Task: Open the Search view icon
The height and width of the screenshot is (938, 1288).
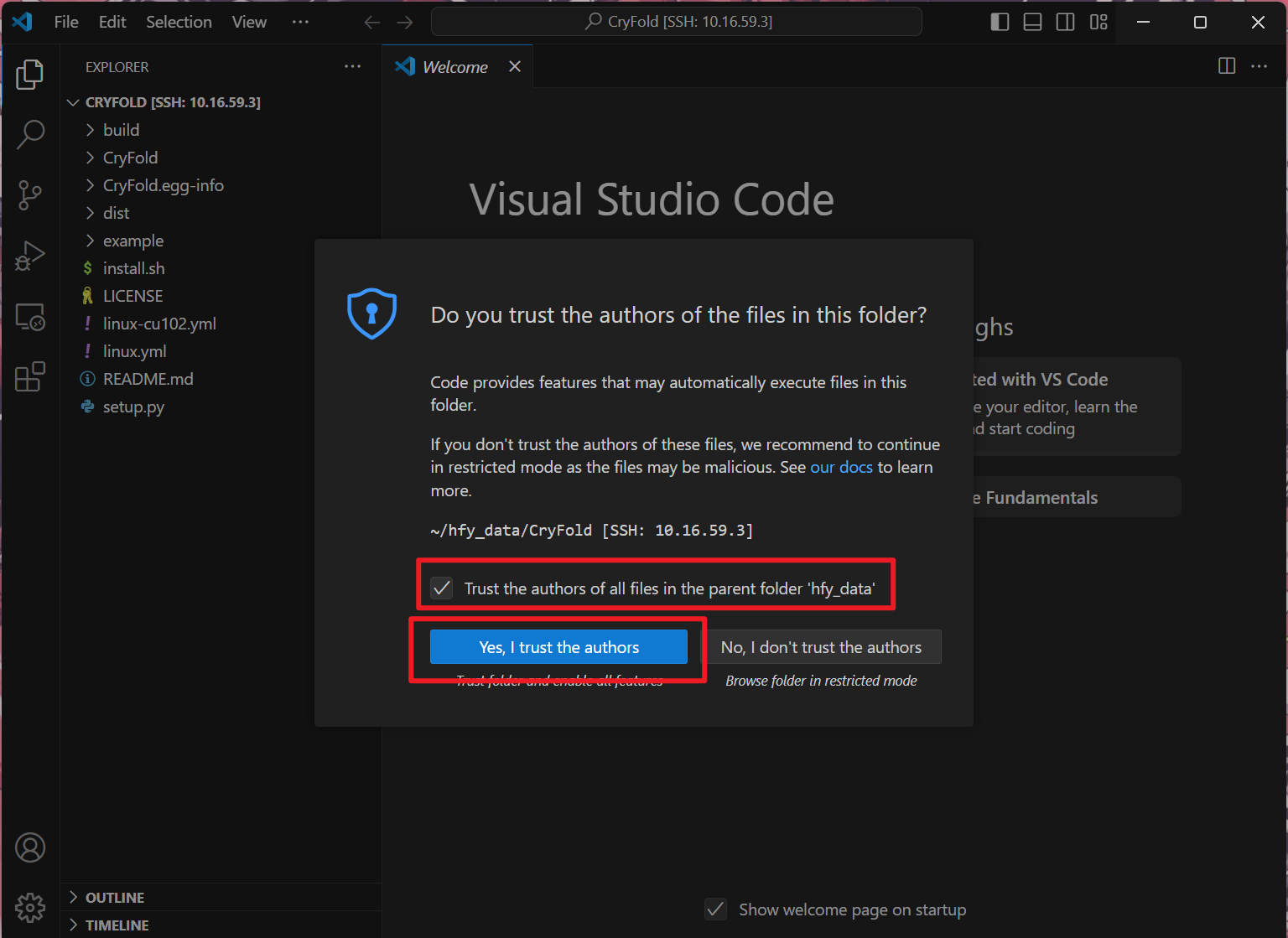Action: (30, 134)
